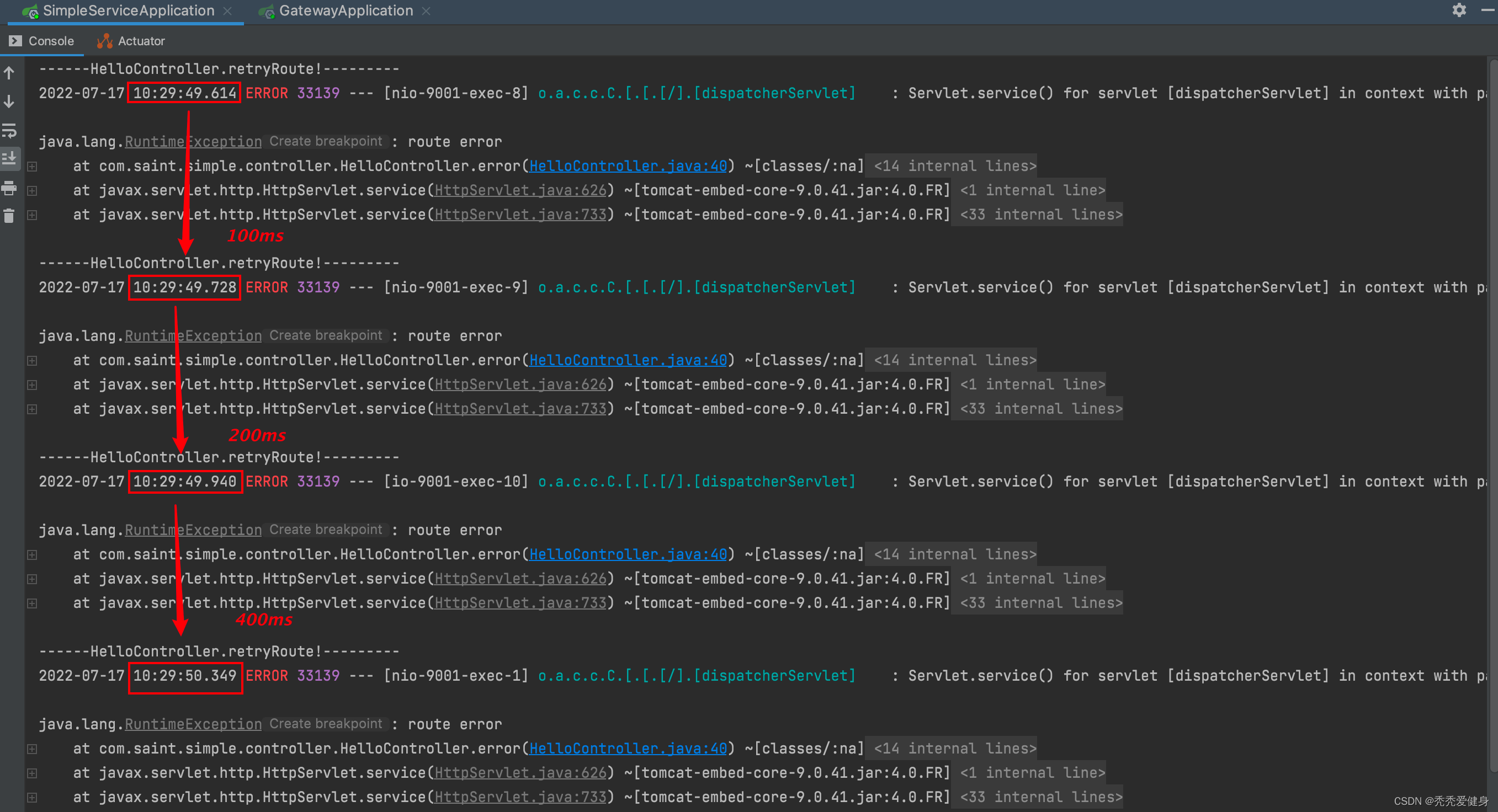This screenshot has height=812, width=1498.
Task: Click RuntimeException link in first trace
Action: click(x=193, y=142)
